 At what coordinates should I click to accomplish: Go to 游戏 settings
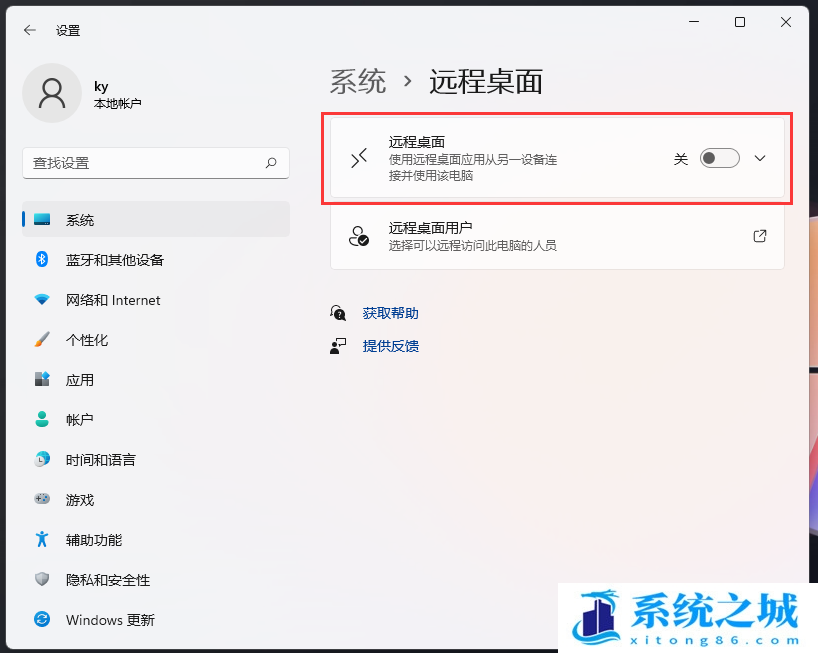155,499
